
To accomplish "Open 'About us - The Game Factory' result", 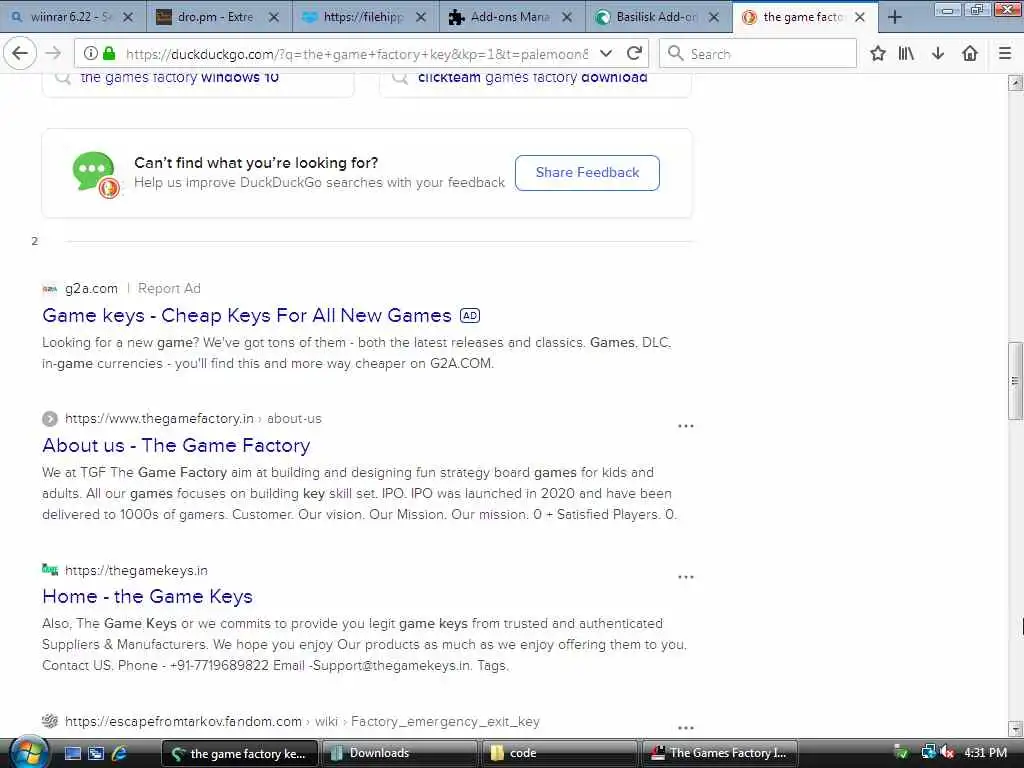I will pyautogui.click(x=176, y=445).
